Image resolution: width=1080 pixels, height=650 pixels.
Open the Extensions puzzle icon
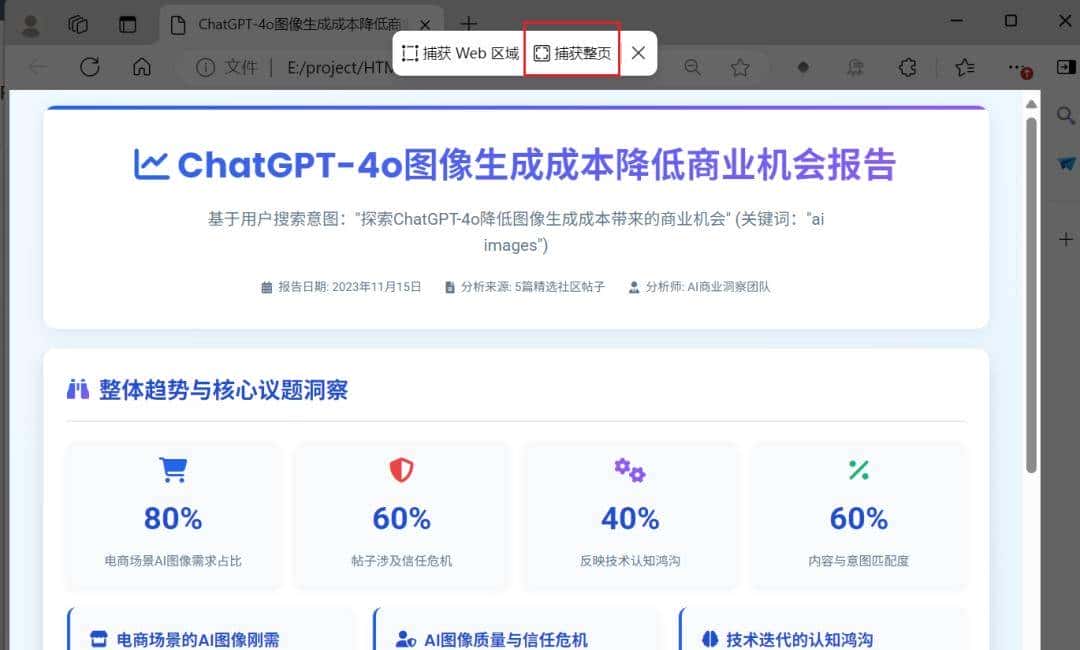pyautogui.click(x=907, y=67)
